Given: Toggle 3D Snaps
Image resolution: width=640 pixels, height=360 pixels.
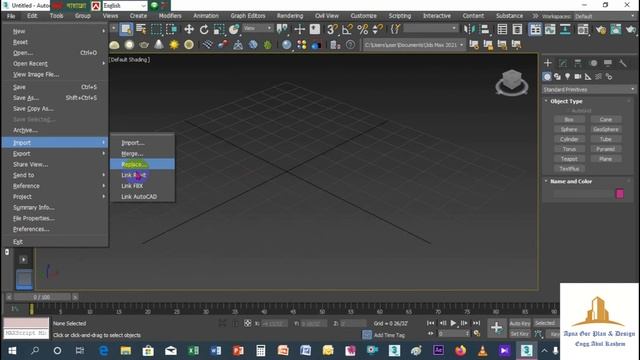Looking at the screenshot, I should pyautogui.click(x=332, y=29).
